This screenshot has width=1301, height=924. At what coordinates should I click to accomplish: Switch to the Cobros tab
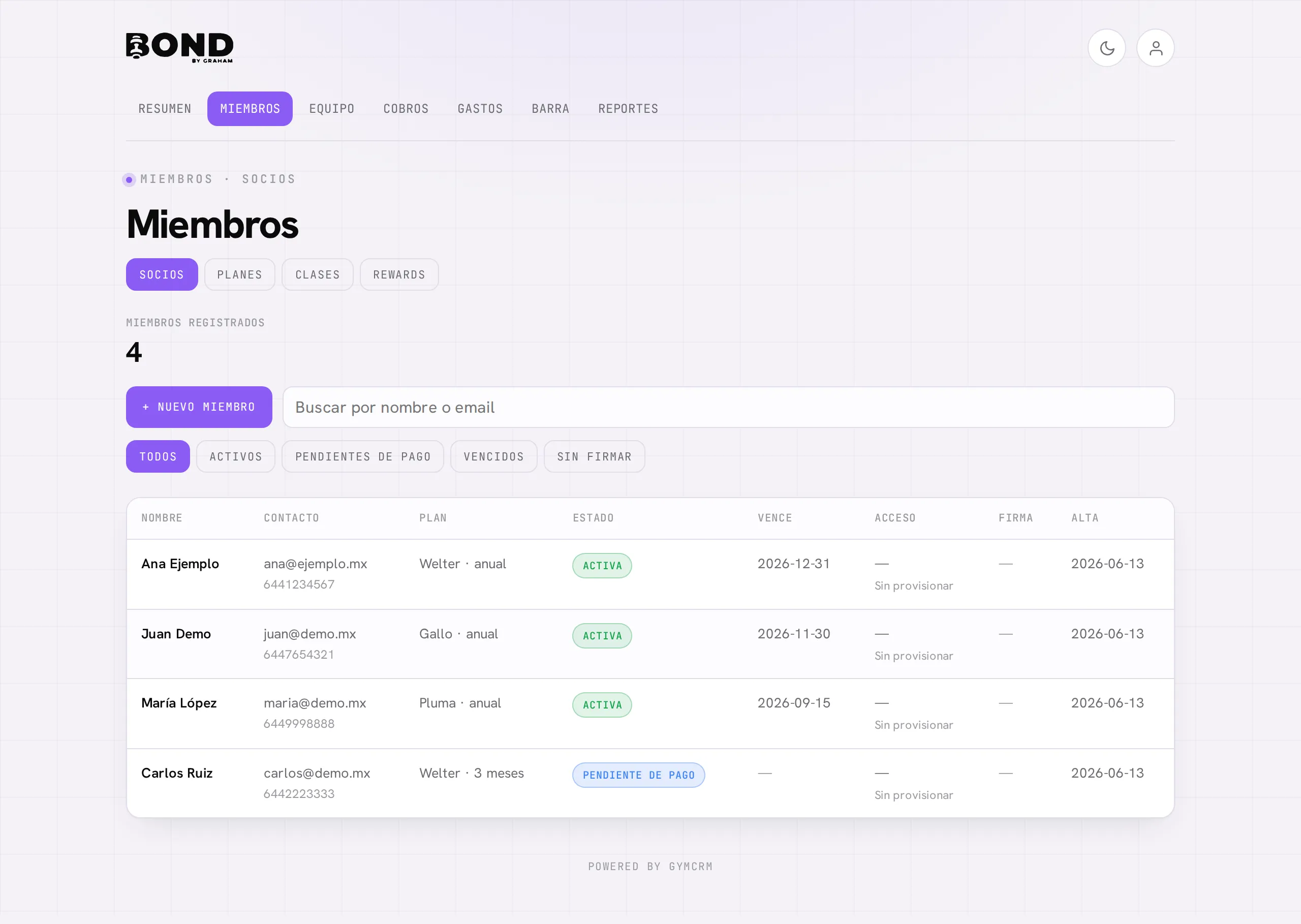(x=406, y=109)
